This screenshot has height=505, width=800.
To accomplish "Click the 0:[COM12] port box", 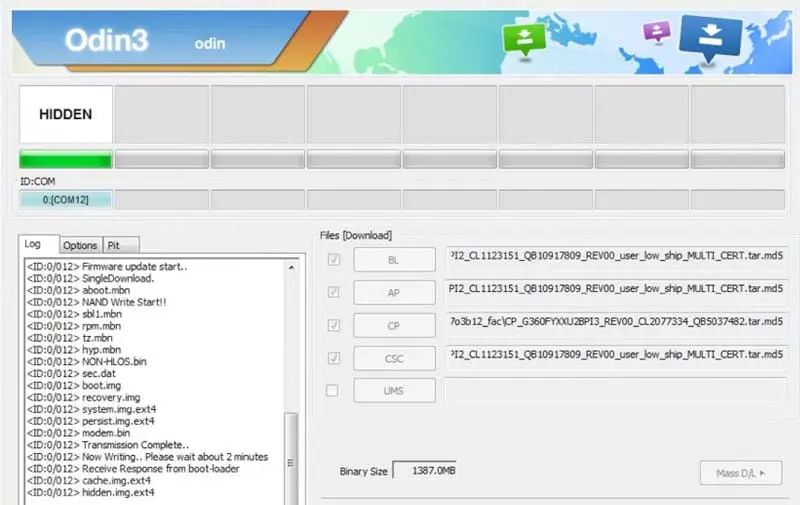I will (x=66, y=200).
